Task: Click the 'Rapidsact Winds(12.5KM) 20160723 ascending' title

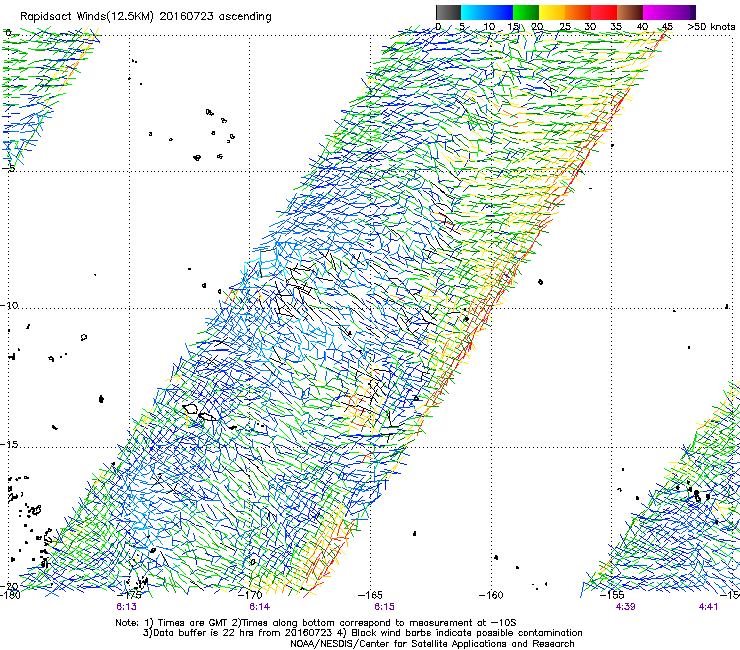Action: click(x=146, y=17)
